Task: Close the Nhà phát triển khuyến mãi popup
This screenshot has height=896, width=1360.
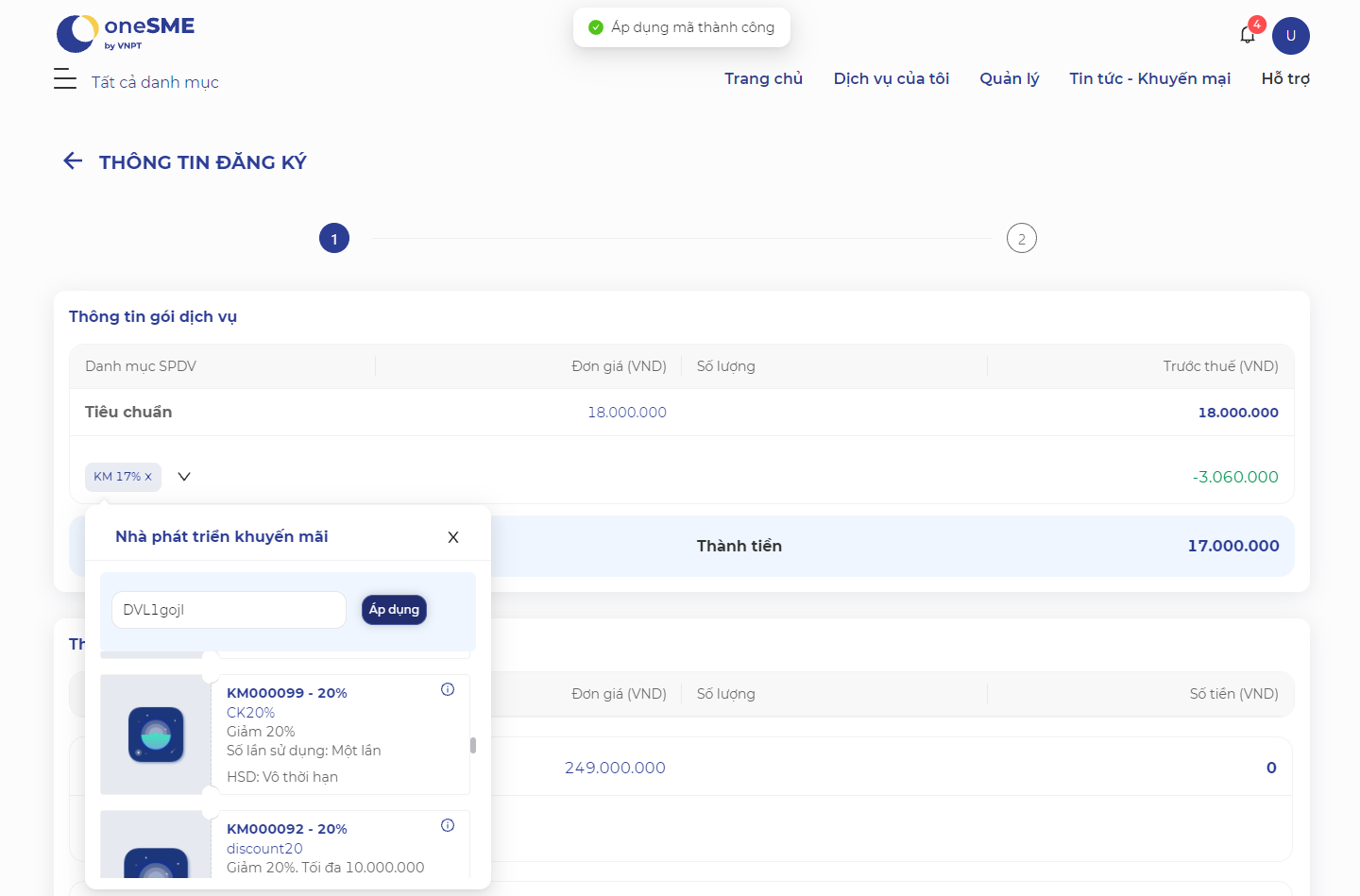Action: click(x=453, y=537)
